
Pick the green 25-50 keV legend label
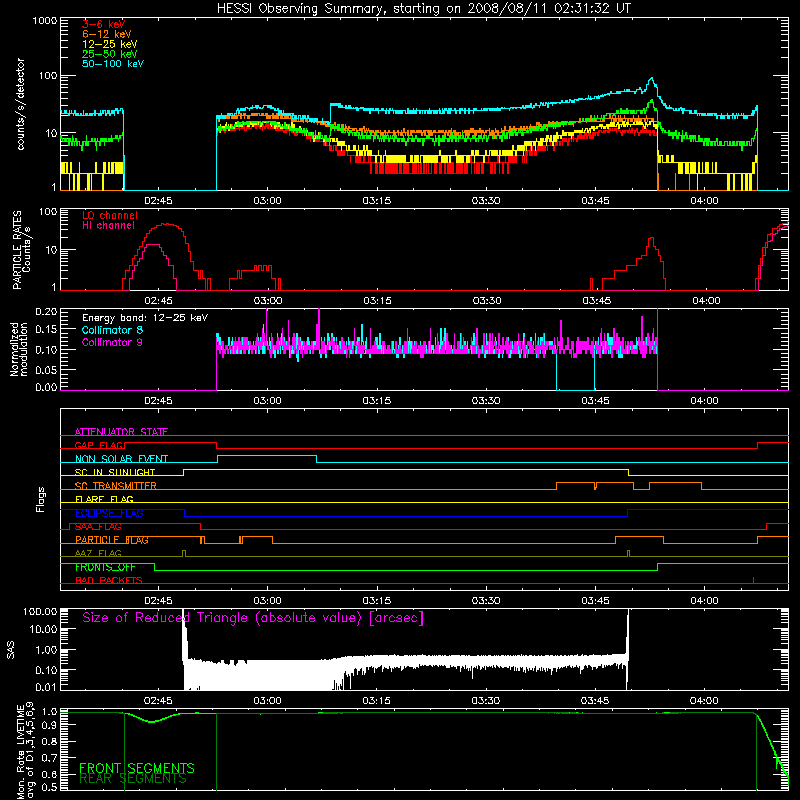tap(110, 54)
